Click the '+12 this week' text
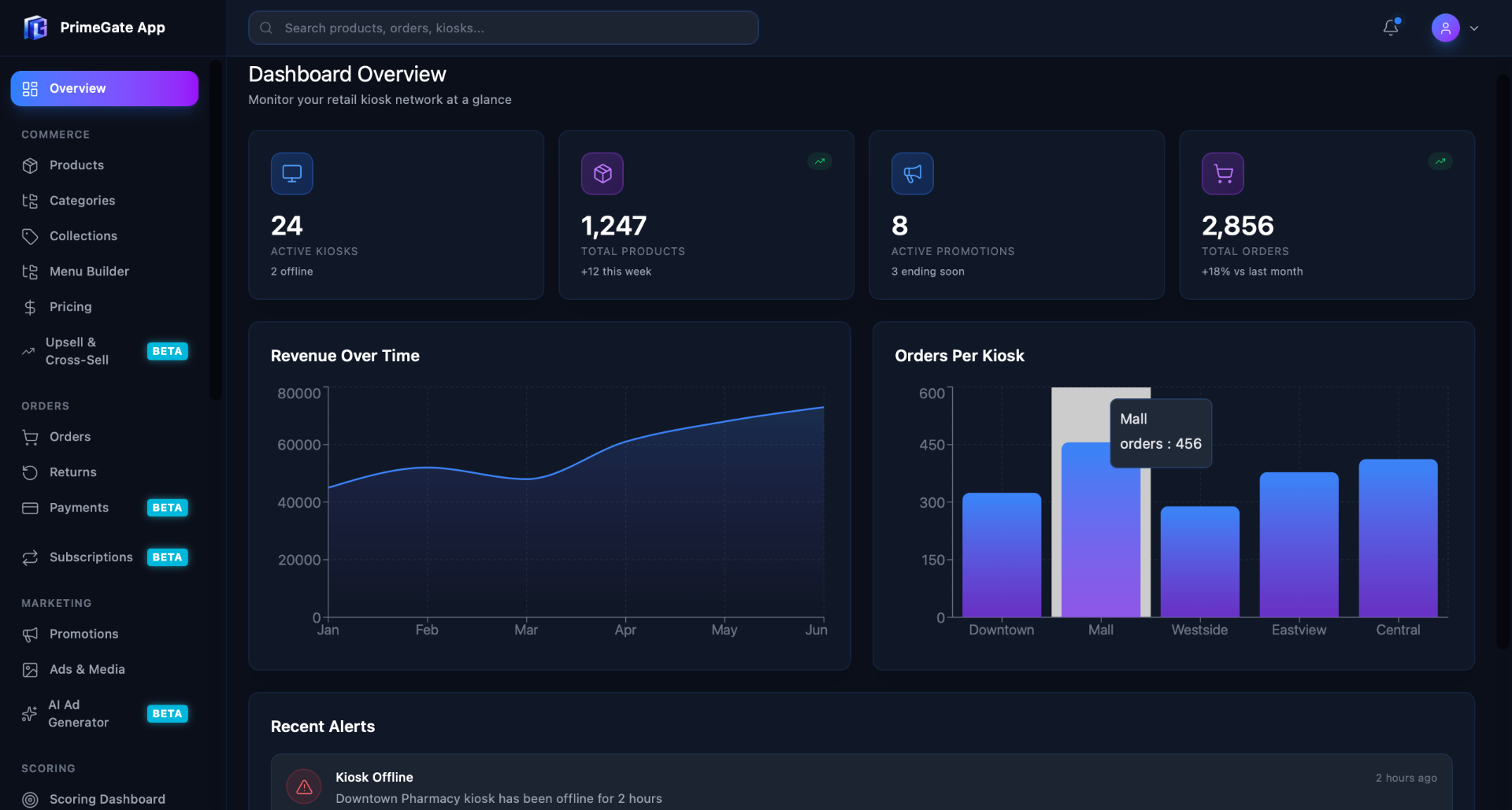The width and height of the screenshot is (1512, 810). [617, 272]
